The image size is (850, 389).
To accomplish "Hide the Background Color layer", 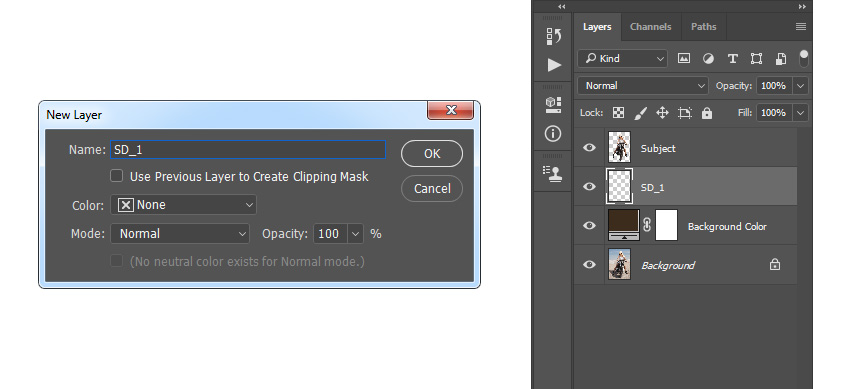I will coord(589,225).
